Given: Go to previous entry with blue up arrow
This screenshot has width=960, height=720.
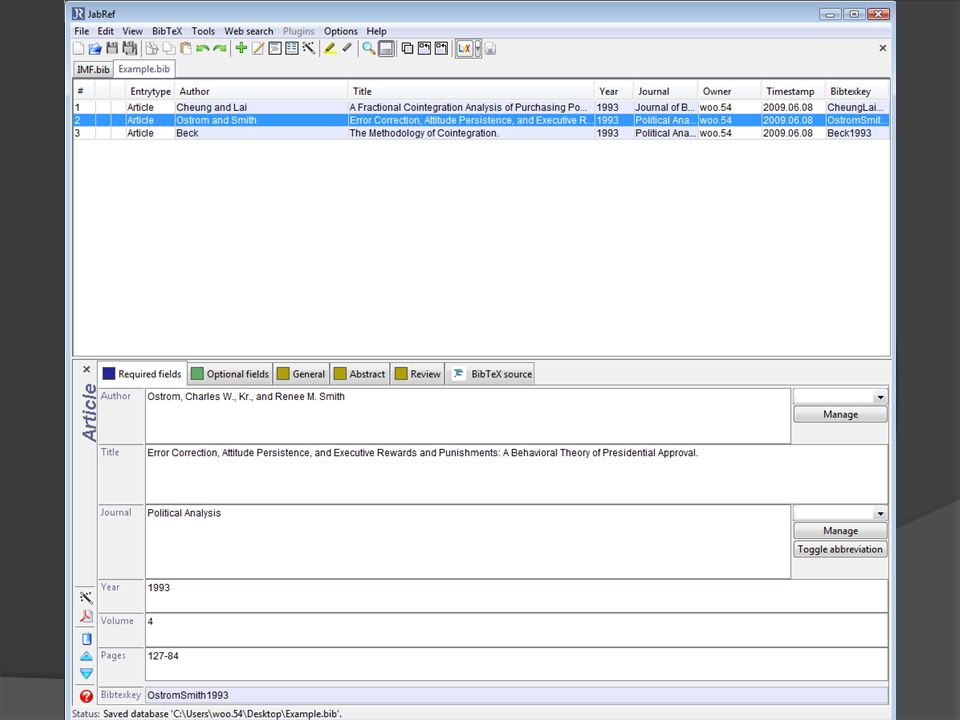Looking at the screenshot, I should pyautogui.click(x=86, y=656).
